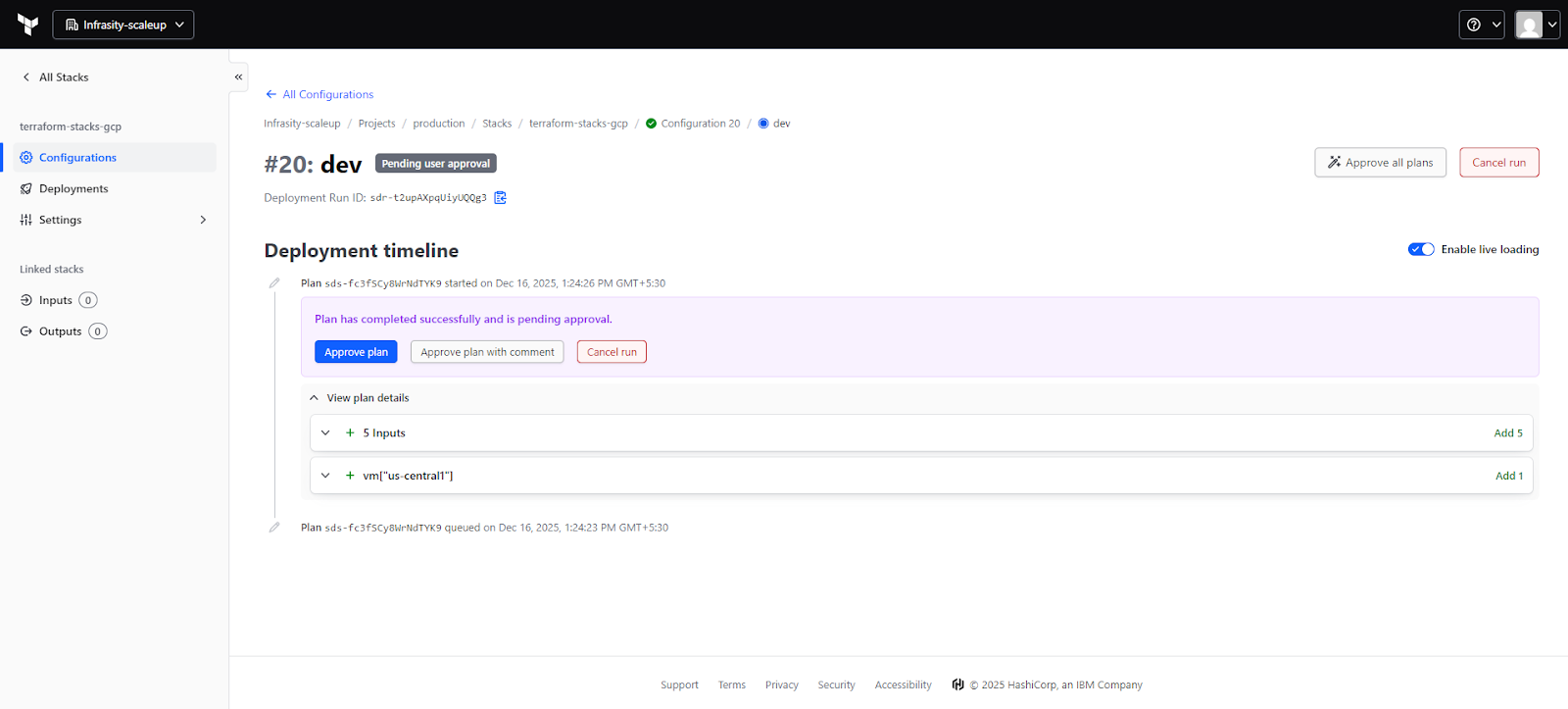Click the plus icon beside vm["us-central1"]
Image resolution: width=1568 pixels, height=709 pixels.
[350, 476]
